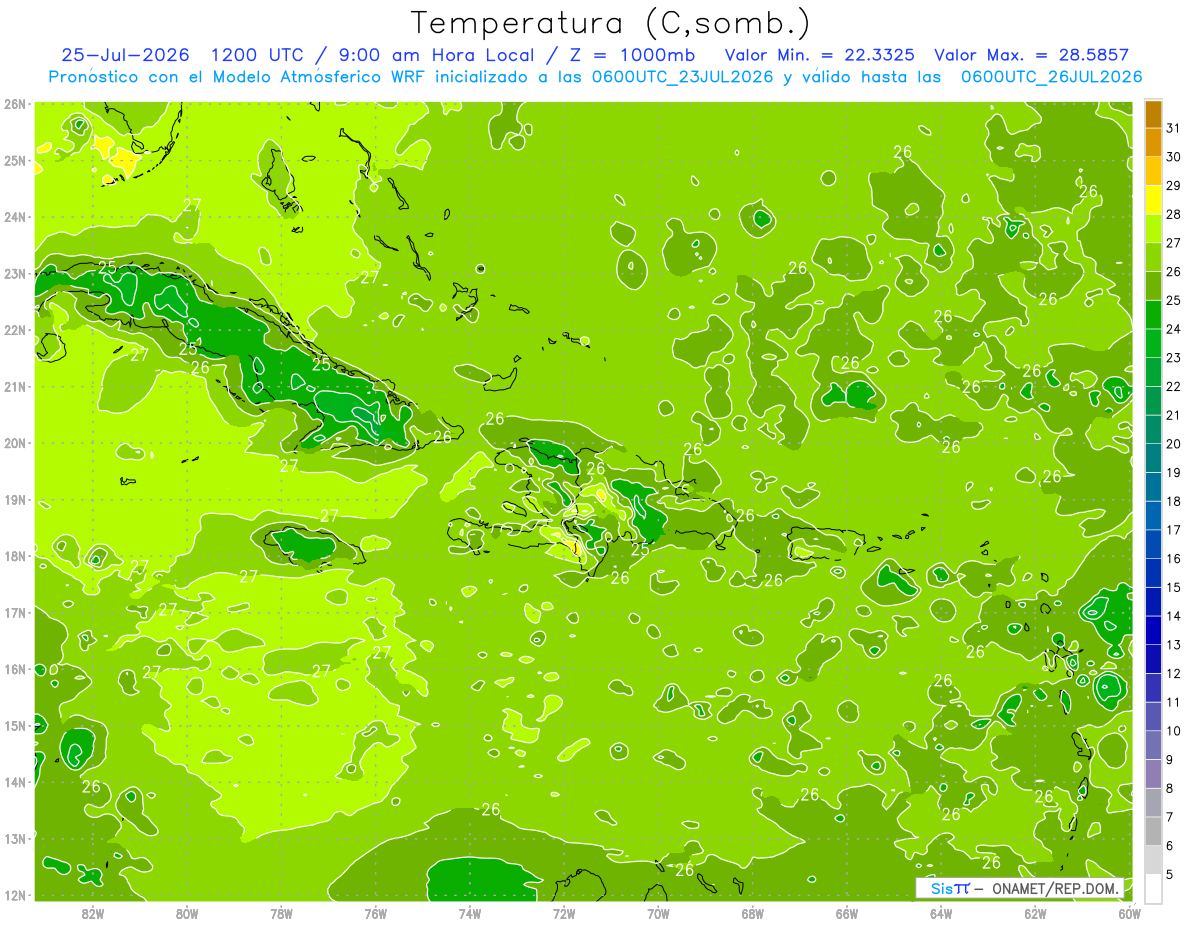Click the 18N latitude axis label

click(x=14, y=556)
